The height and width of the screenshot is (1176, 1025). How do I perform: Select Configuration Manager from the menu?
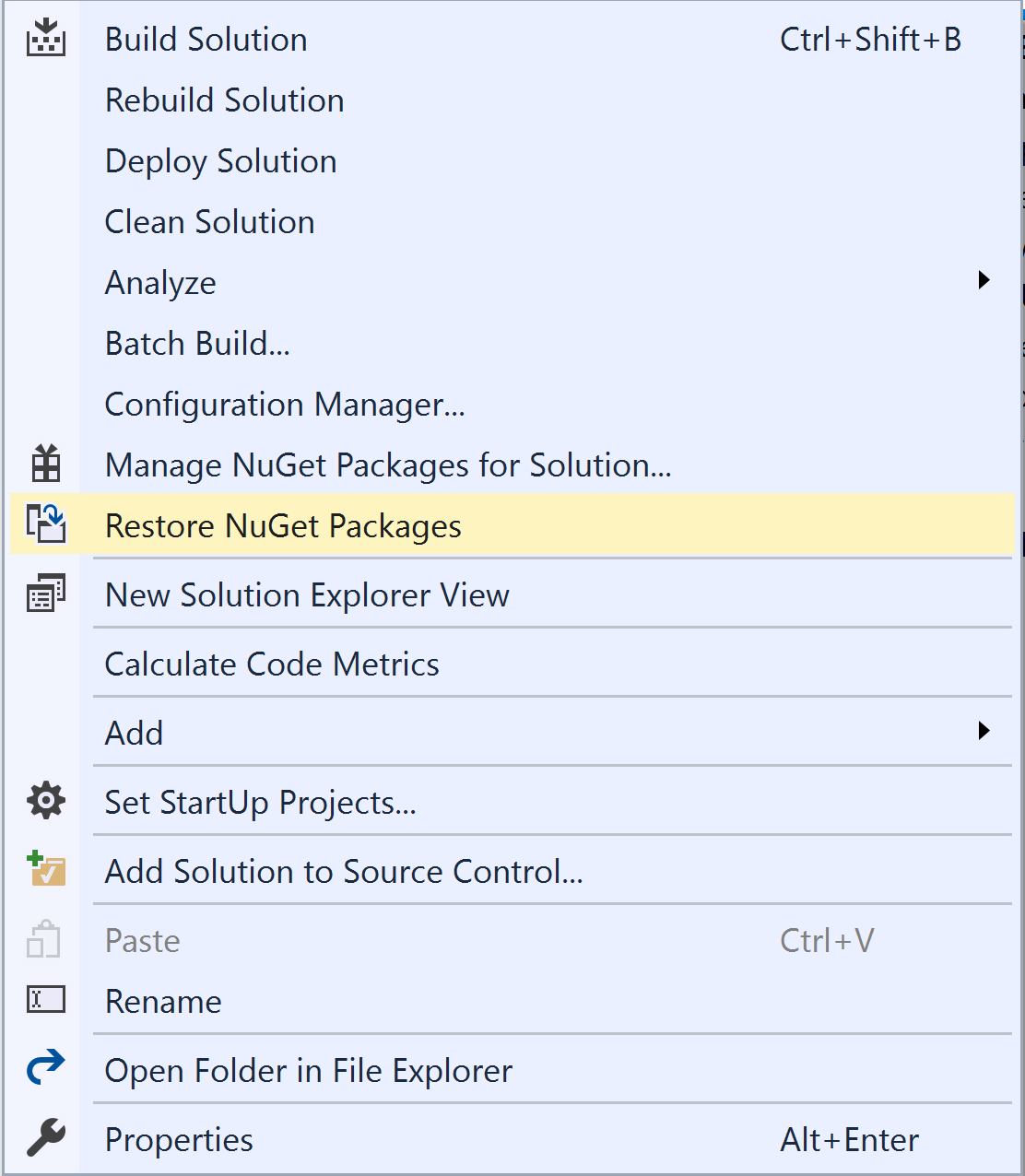click(285, 404)
